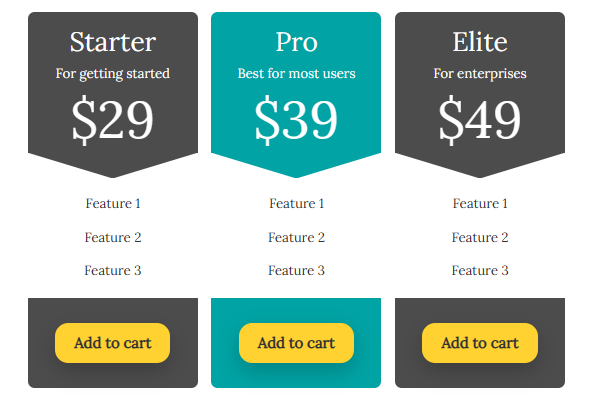Add the Starter plan to cart
Image resolution: width=600 pixels, height=400 pixels.
pyautogui.click(x=112, y=343)
